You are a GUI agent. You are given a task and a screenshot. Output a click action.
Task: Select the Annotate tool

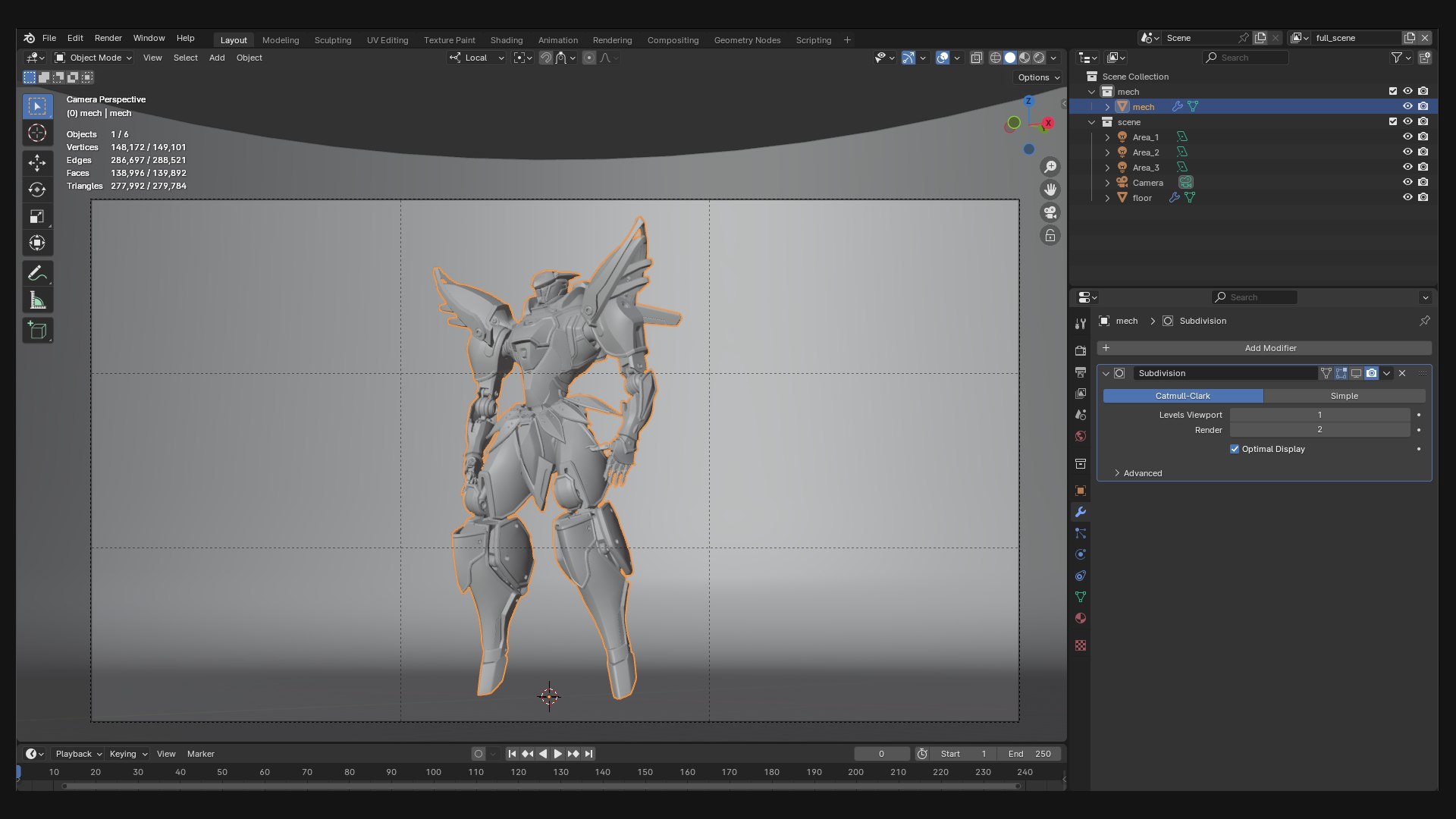click(37, 274)
